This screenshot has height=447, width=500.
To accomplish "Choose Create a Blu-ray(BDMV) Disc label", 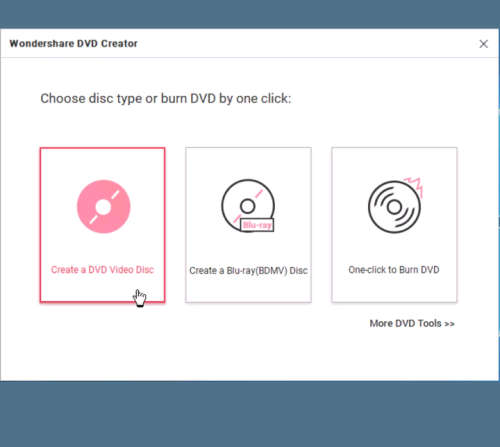I will click(248, 270).
